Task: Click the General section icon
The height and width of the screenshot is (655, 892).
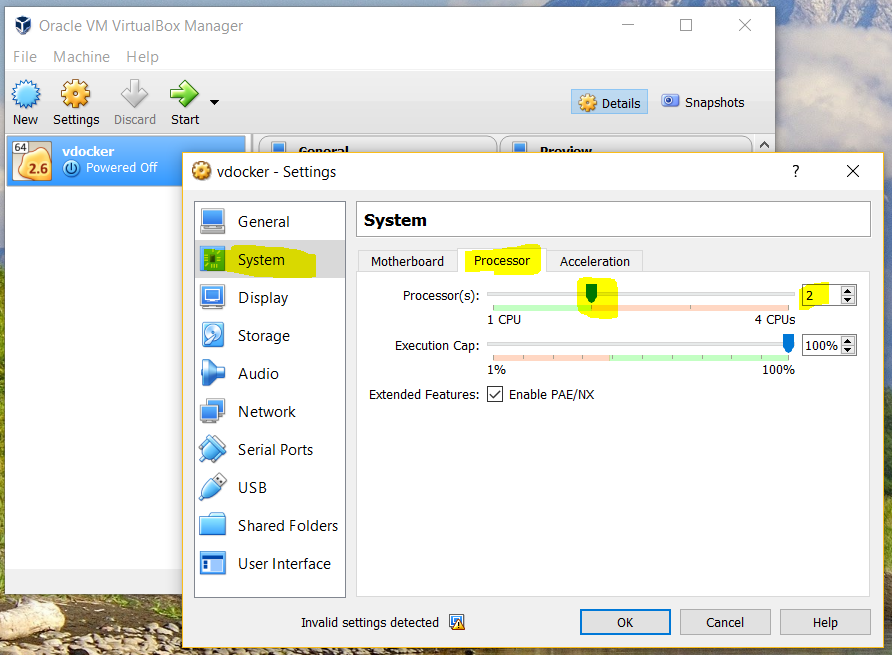Action: tap(213, 221)
